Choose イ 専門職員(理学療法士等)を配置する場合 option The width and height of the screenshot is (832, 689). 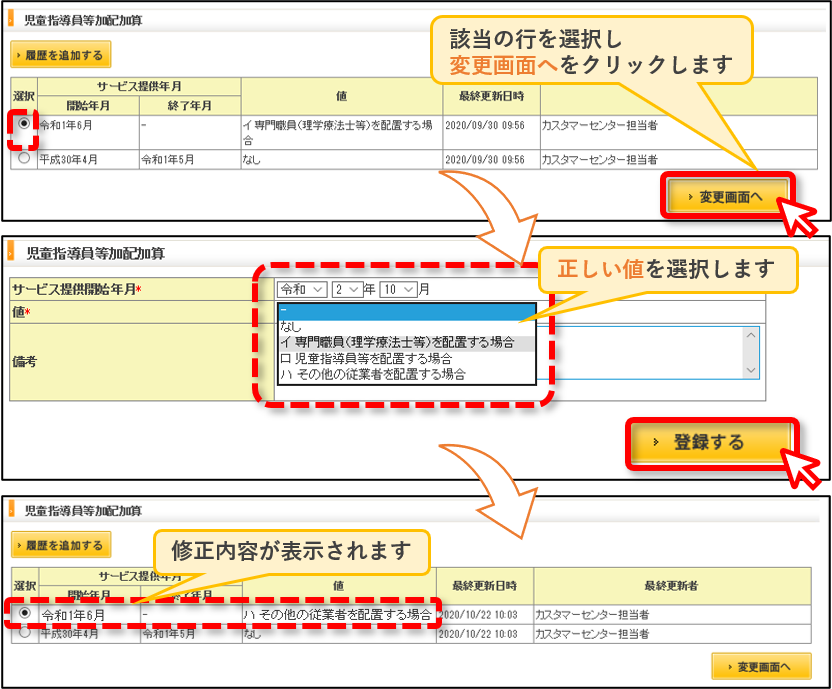point(408,343)
